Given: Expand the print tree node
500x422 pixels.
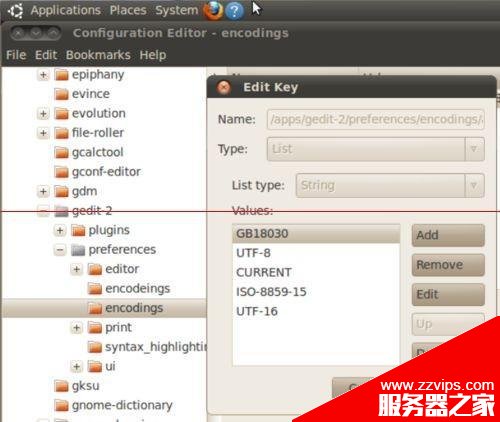Looking at the screenshot, I should point(77,328).
